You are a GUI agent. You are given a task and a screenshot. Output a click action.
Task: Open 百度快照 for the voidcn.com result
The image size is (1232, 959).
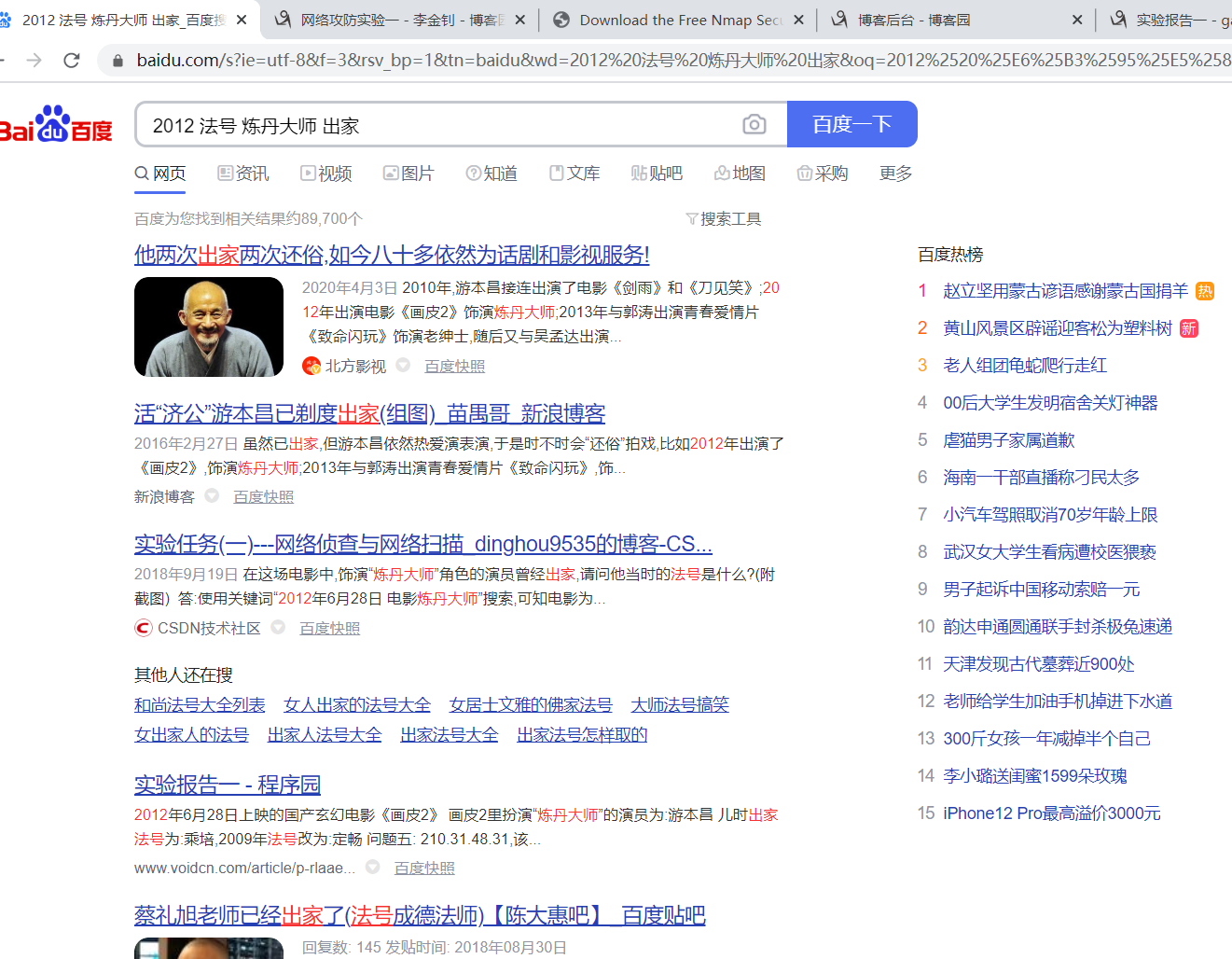425,868
